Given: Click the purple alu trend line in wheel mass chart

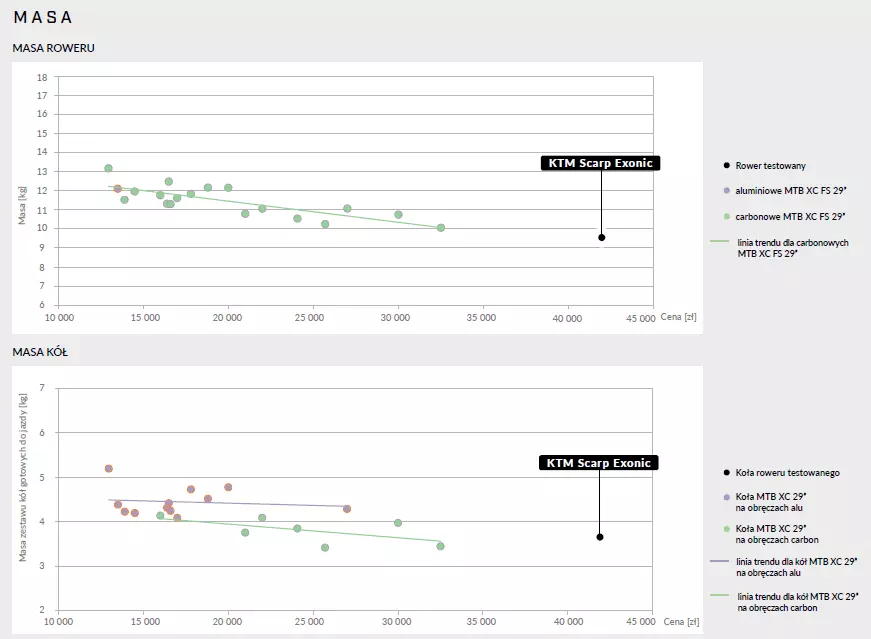Looking at the screenshot, I should click(228, 503).
